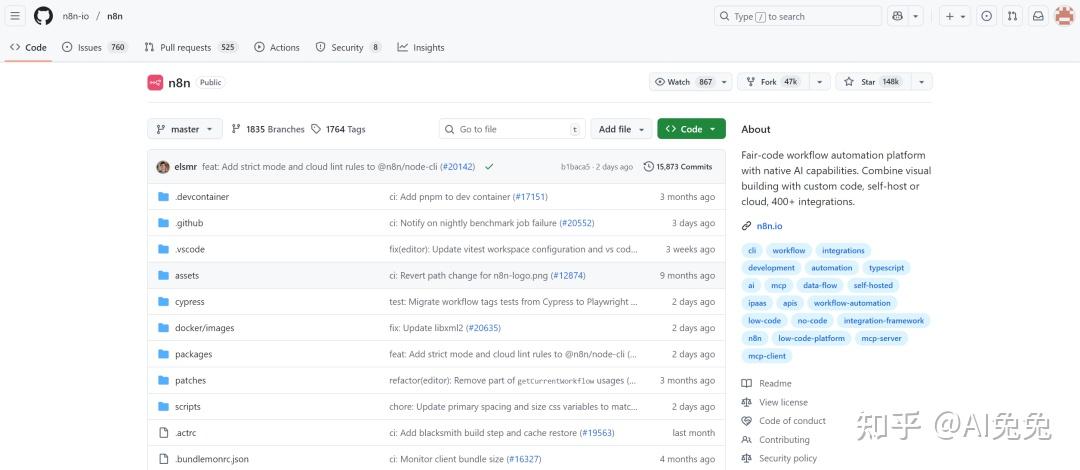The height and width of the screenshot is (470, 1080).
Task: Click the GitHub logo icon
Action: coord(43,16)
